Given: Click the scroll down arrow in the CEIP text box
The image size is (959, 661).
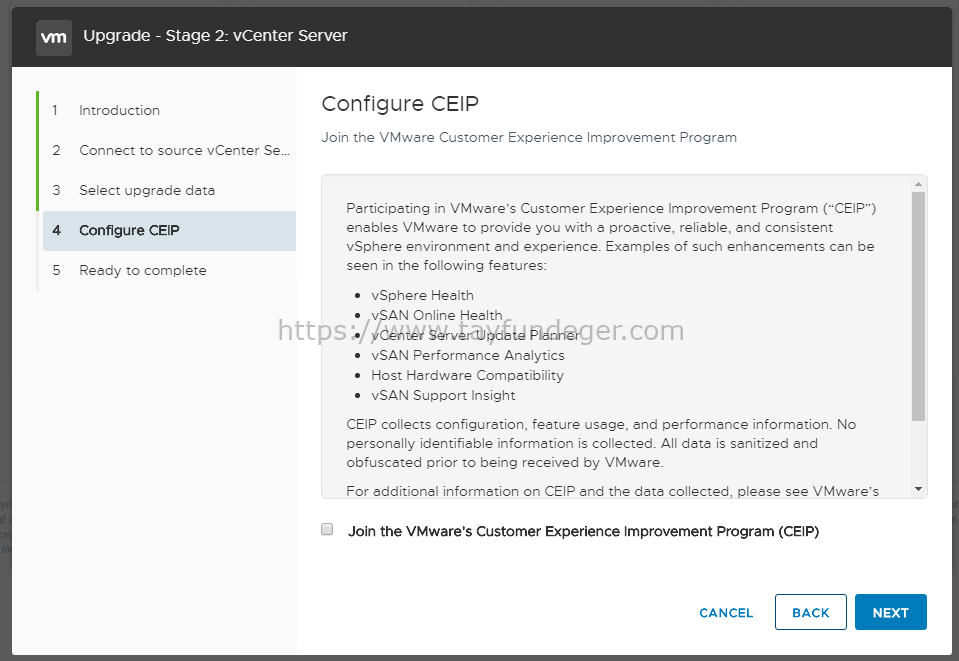Looking at the screenshot, I should pos(918,489).
